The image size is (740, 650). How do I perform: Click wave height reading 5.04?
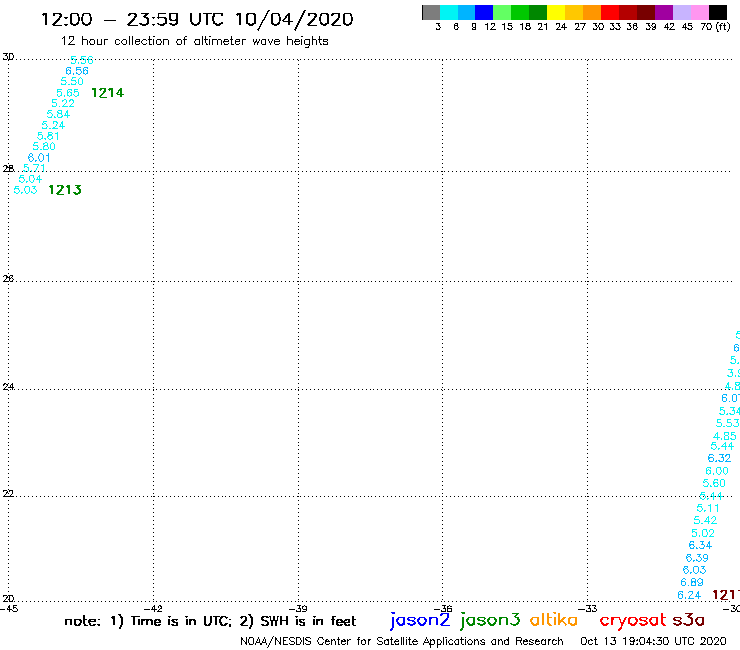click(x=30, y=179)
